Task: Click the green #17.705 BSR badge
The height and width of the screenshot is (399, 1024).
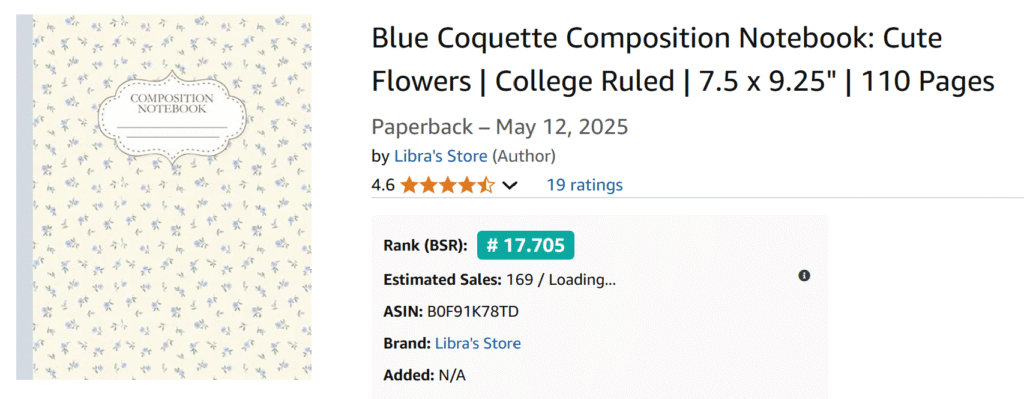Action: pyautogui.click(x=525, y=246)
